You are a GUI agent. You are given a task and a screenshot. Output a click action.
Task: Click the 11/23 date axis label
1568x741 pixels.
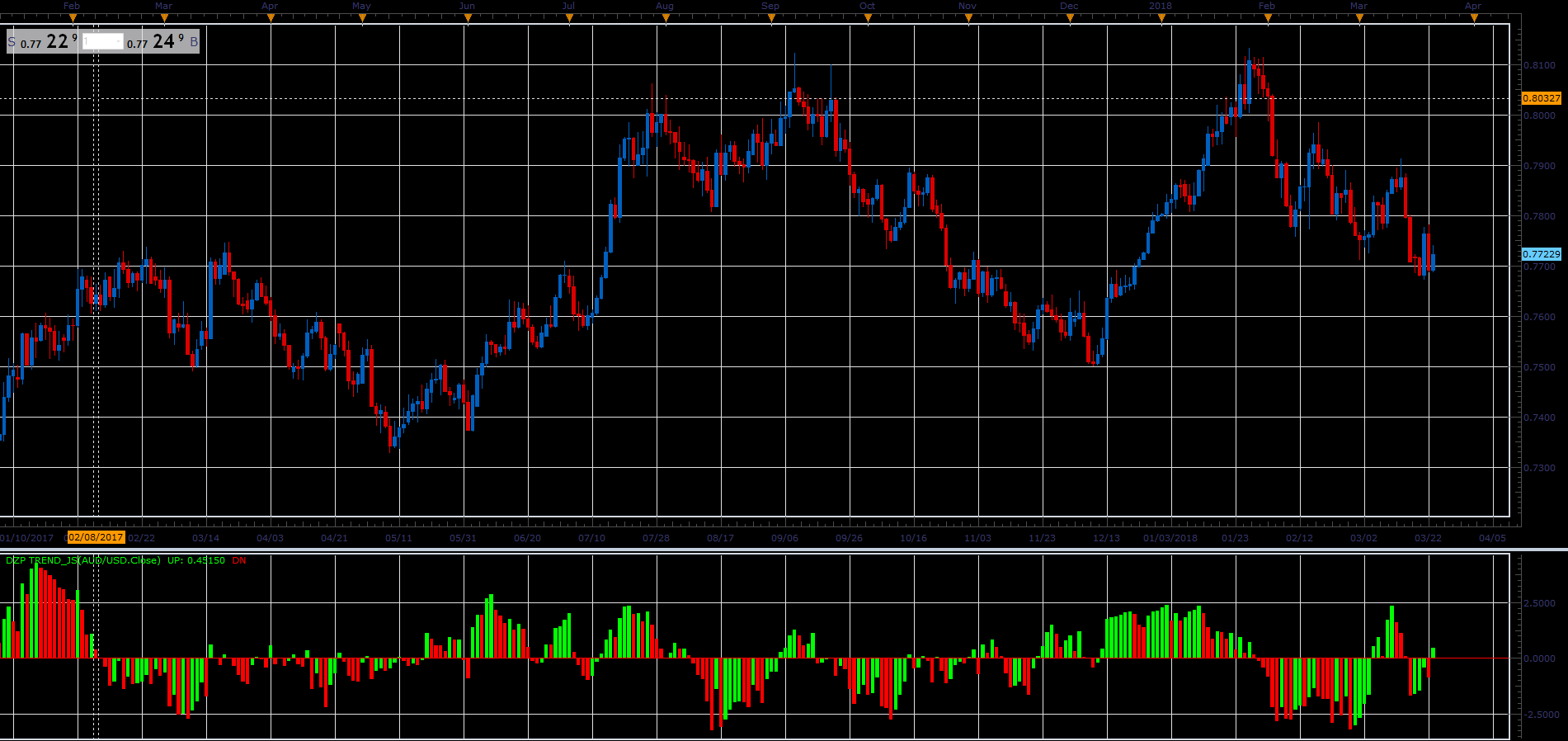(1043, 538)
